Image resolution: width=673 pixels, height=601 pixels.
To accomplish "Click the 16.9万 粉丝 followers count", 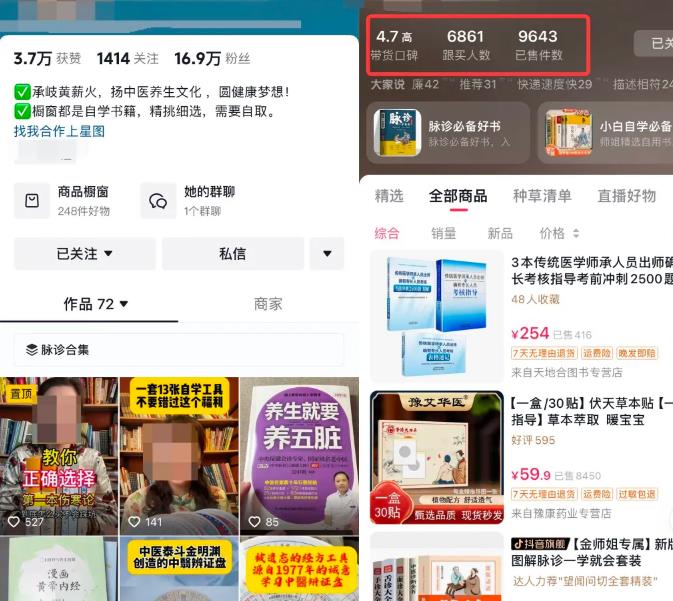I will click(x=212, y=58).
